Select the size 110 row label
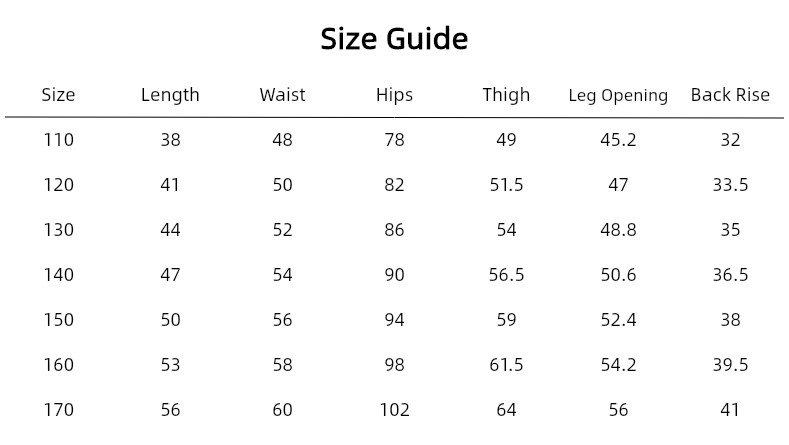The height and width of the screenshot is (445, 789). click(x=59, y=140)
